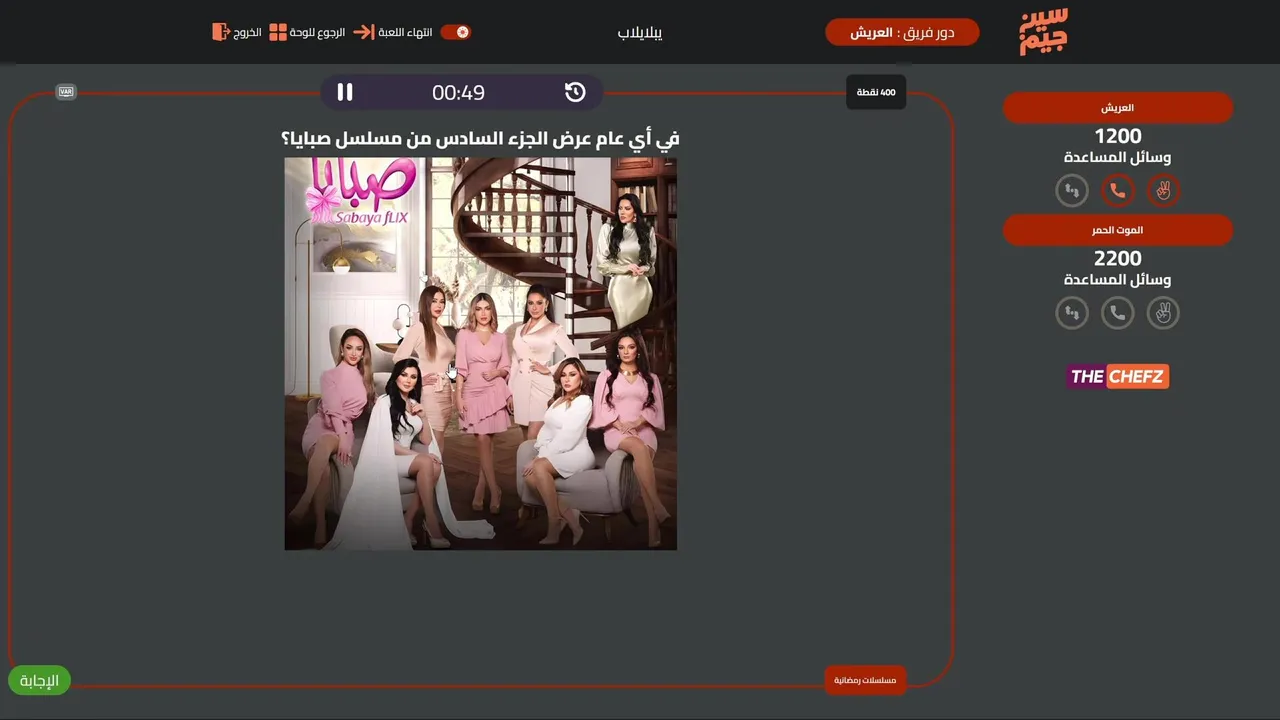Select the الموت الحمر team name bar
The width and height of the screenshot is (1280, 720).
click(x=1118, y=230)
